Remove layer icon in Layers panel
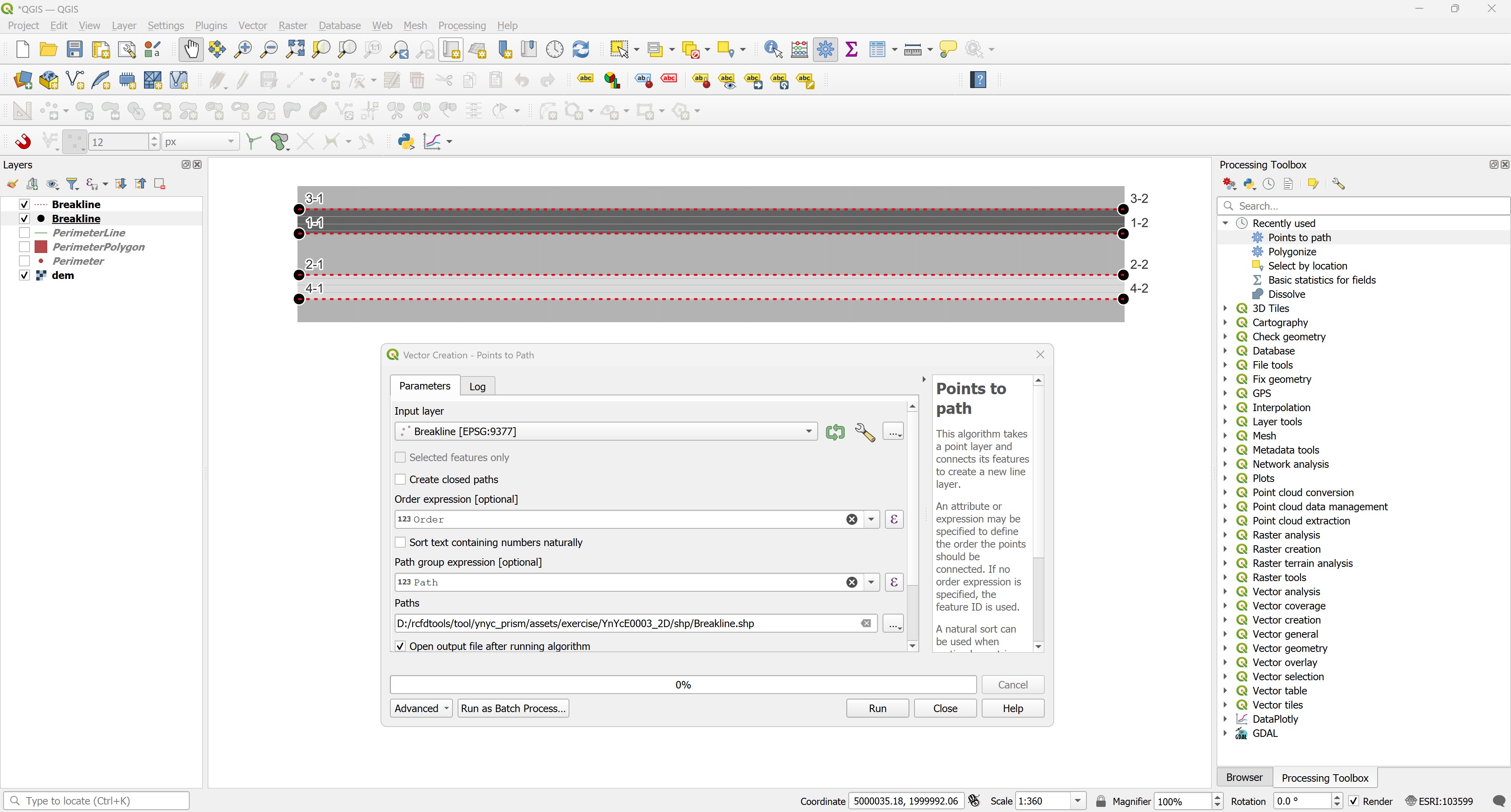The width and height of the screenshot is (1511, 812). pyautogui.click(x=159, y=184)
